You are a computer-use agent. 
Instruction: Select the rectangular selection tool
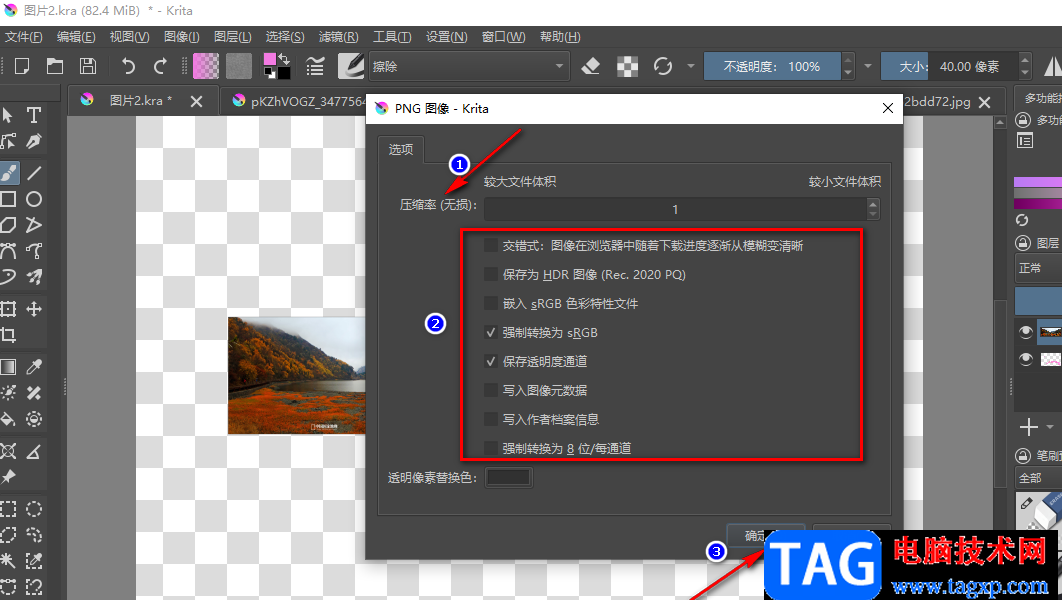click(8, 509)
